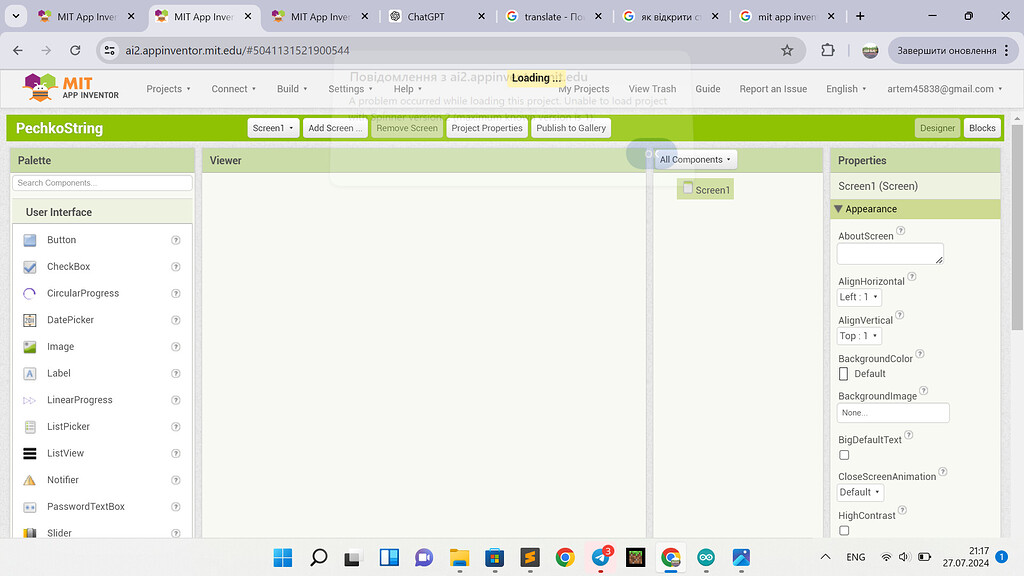This screenshot has width=1024, height=576.
Task: Click the DatePicker palette icon
Action: click(30, 320)
